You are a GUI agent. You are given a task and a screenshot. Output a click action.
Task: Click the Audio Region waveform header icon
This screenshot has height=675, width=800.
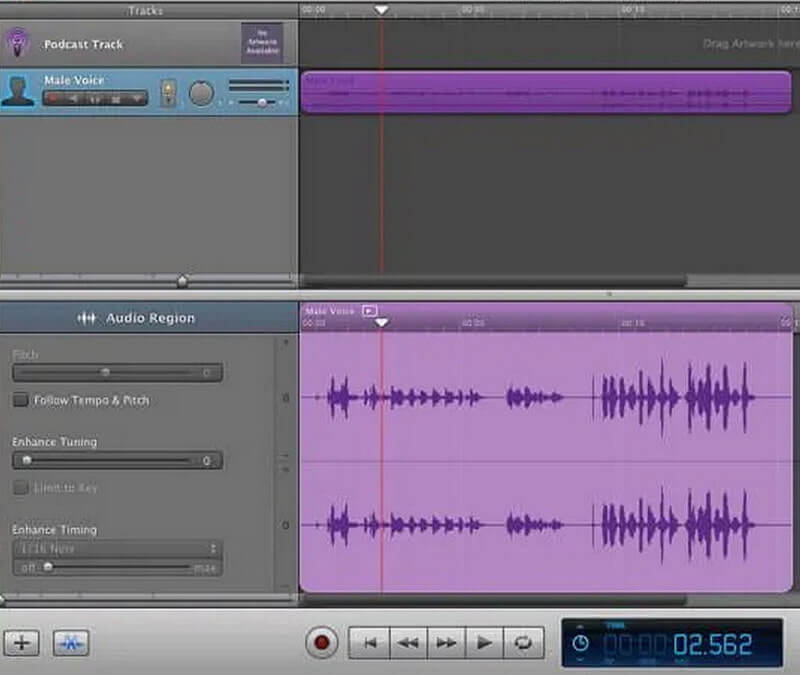coord(86,318)
